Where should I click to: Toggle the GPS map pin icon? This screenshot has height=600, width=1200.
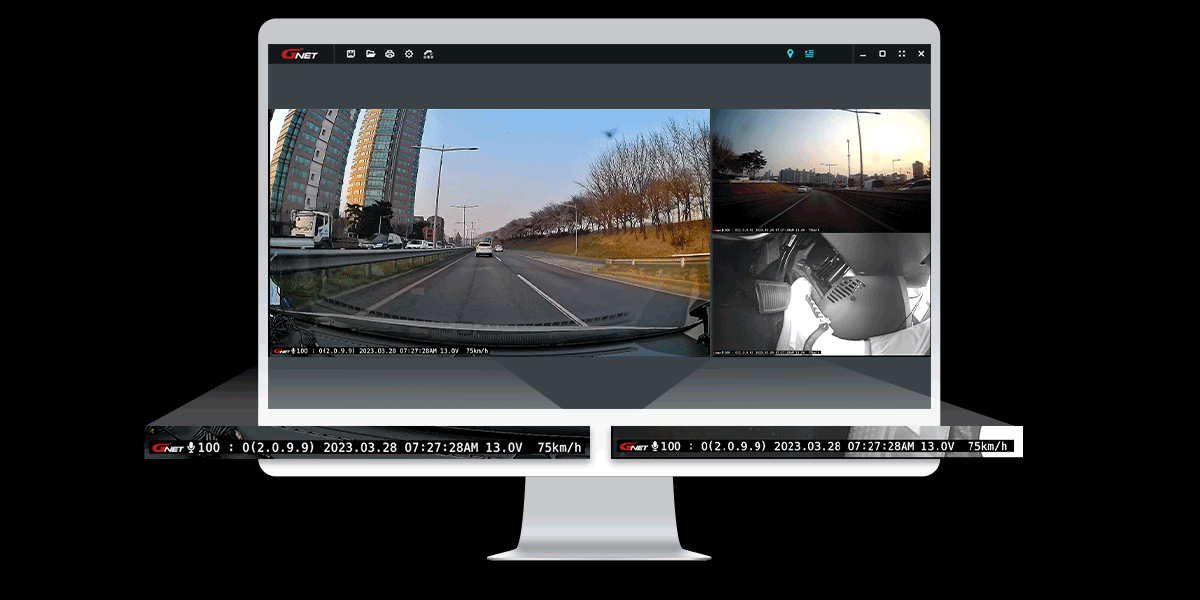(x=790, y=54)
